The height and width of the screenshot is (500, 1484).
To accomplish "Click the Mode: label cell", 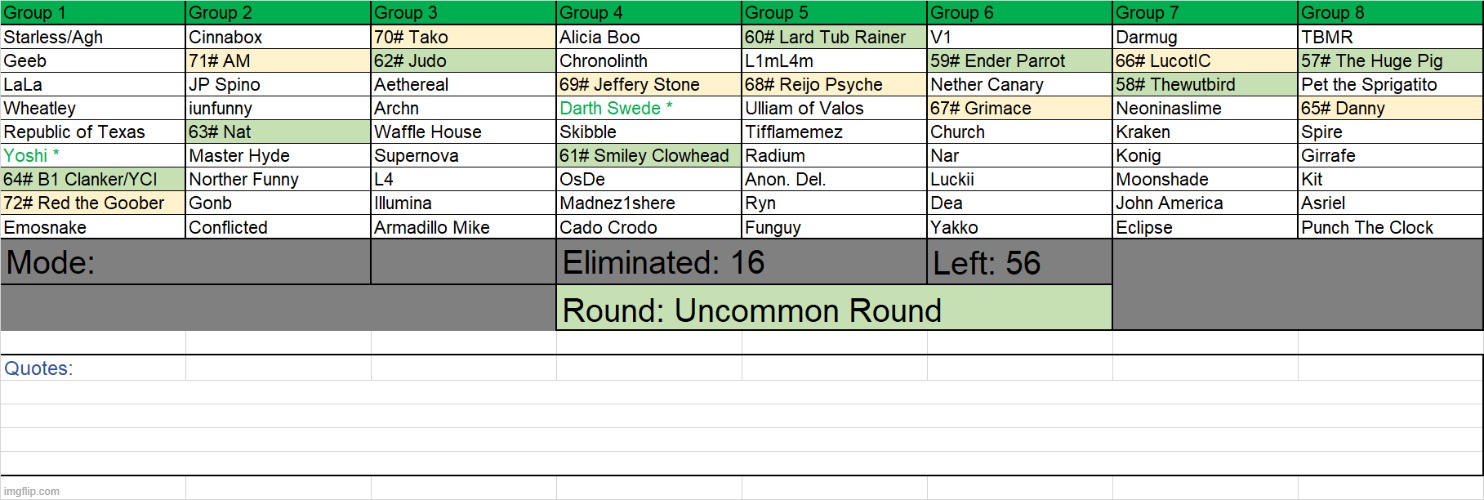I will coord(185,263).
